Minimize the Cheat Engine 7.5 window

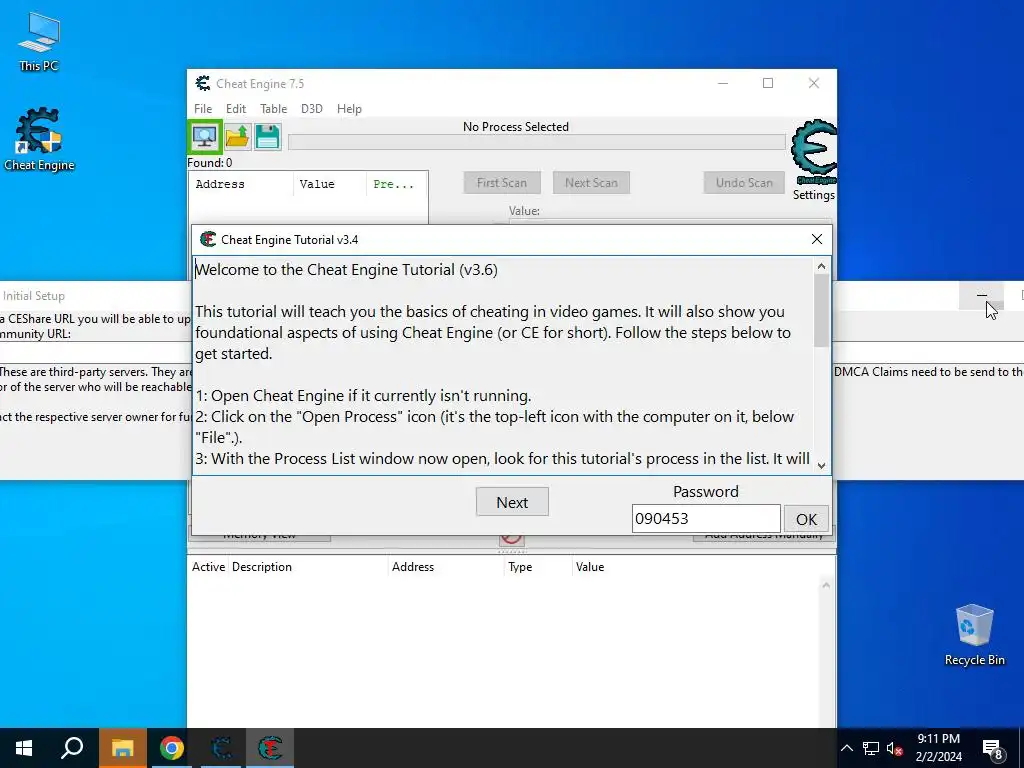click(x=723, y=83)
